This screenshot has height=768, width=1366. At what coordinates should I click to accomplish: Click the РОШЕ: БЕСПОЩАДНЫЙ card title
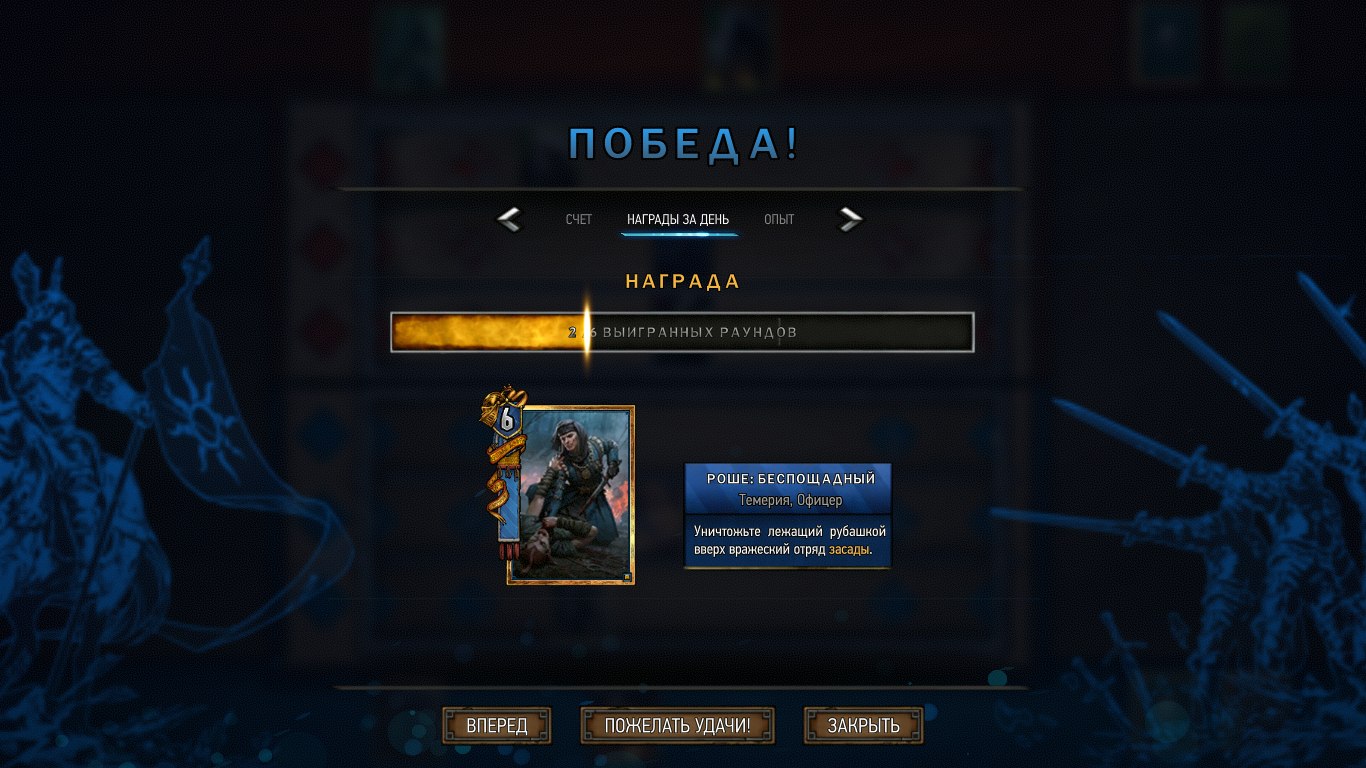[791, 479]
